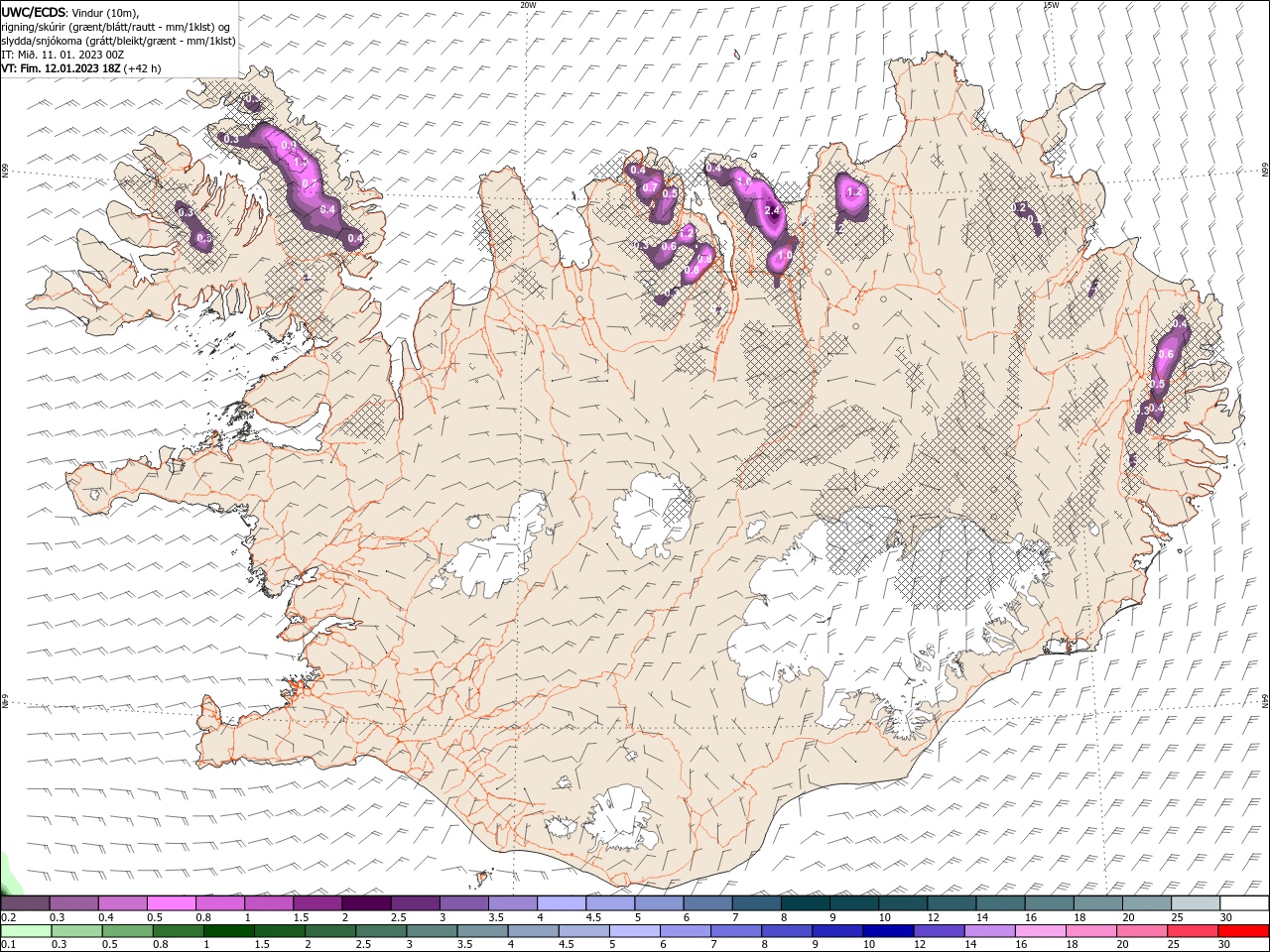Click the "Vindur (10m)," text in the title box
The width and height of the screenshot is (1270, 952).
click(x=104, y=12)
